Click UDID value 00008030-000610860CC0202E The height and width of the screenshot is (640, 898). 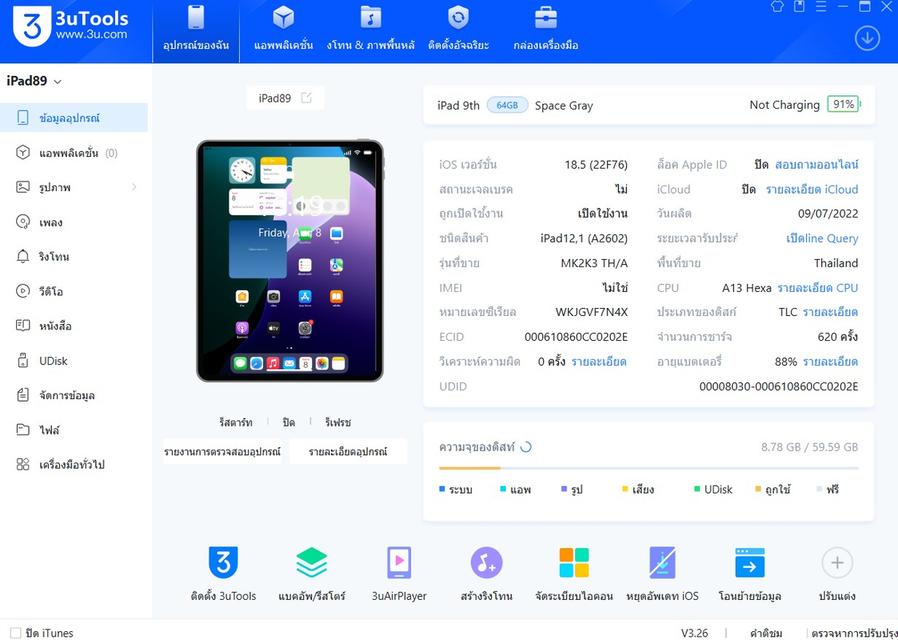(x=779, y=386)
